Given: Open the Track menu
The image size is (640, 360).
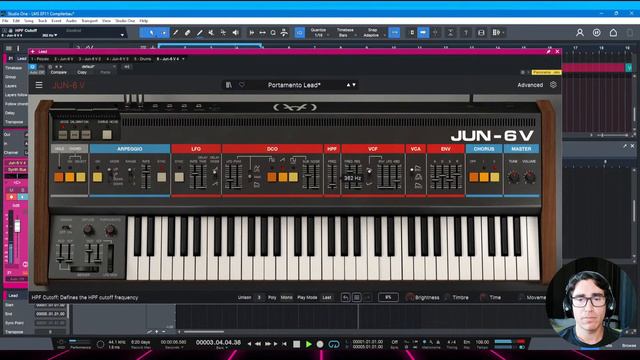Looking at the screenshot, I should [x=42, y=20].
